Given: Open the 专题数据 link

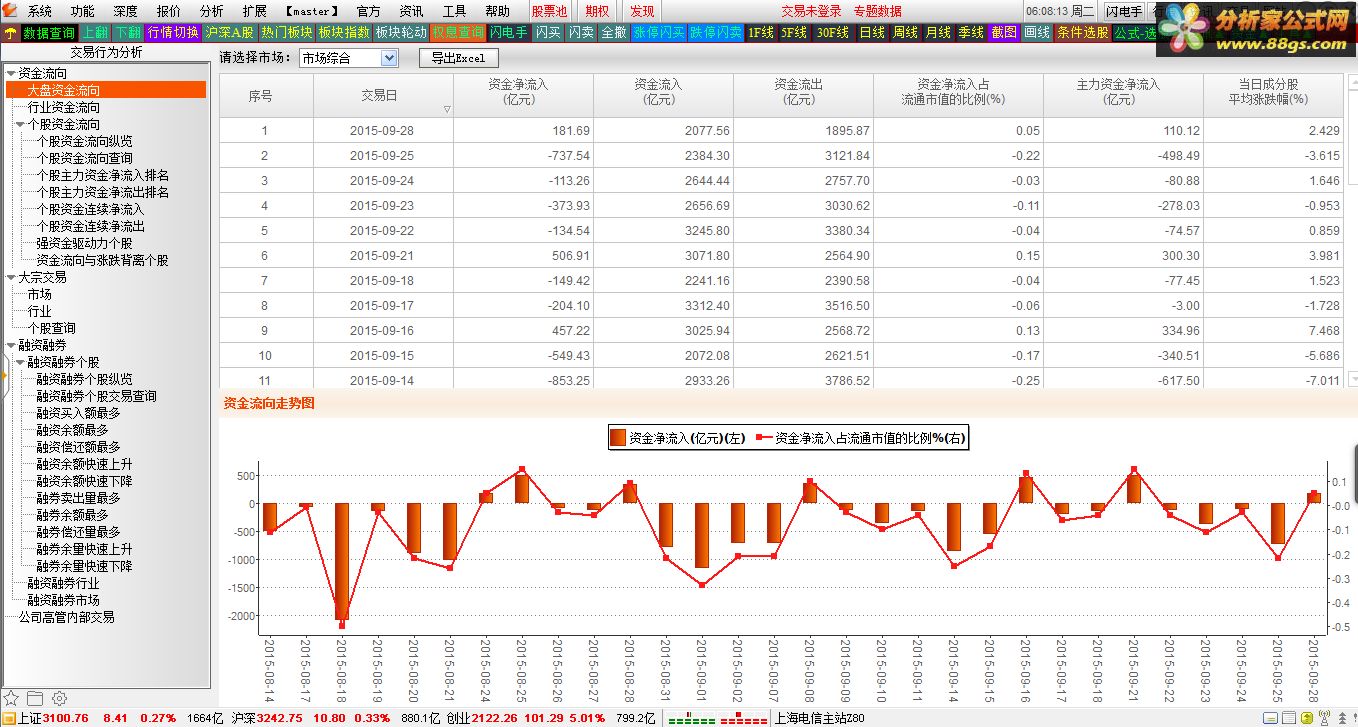Looking at the screenshot, I should (x=878, y=11).
